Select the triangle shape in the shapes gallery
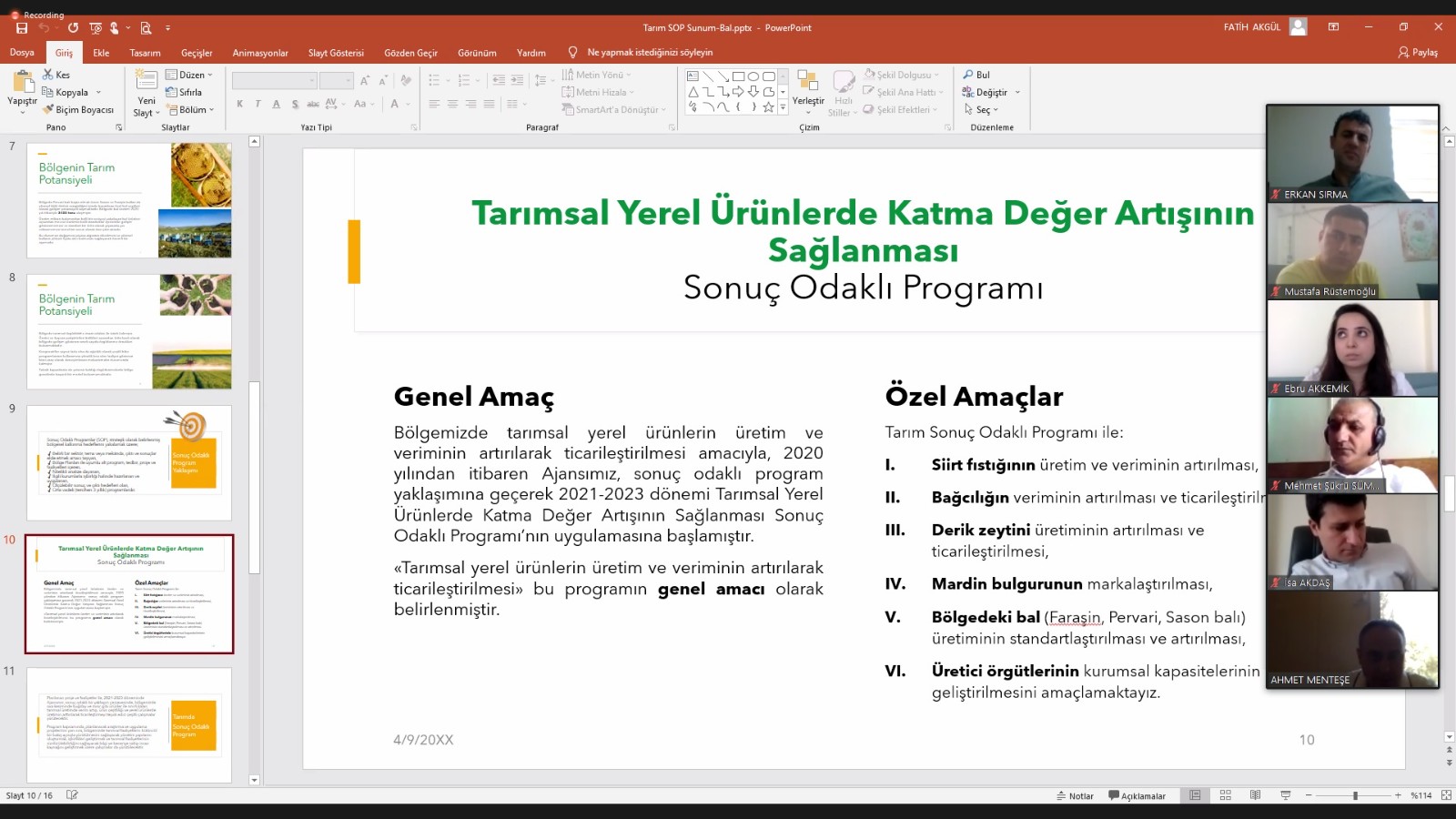Viewport: 1456px width, 819px height. pyautogui.click(x=693, y=92)
